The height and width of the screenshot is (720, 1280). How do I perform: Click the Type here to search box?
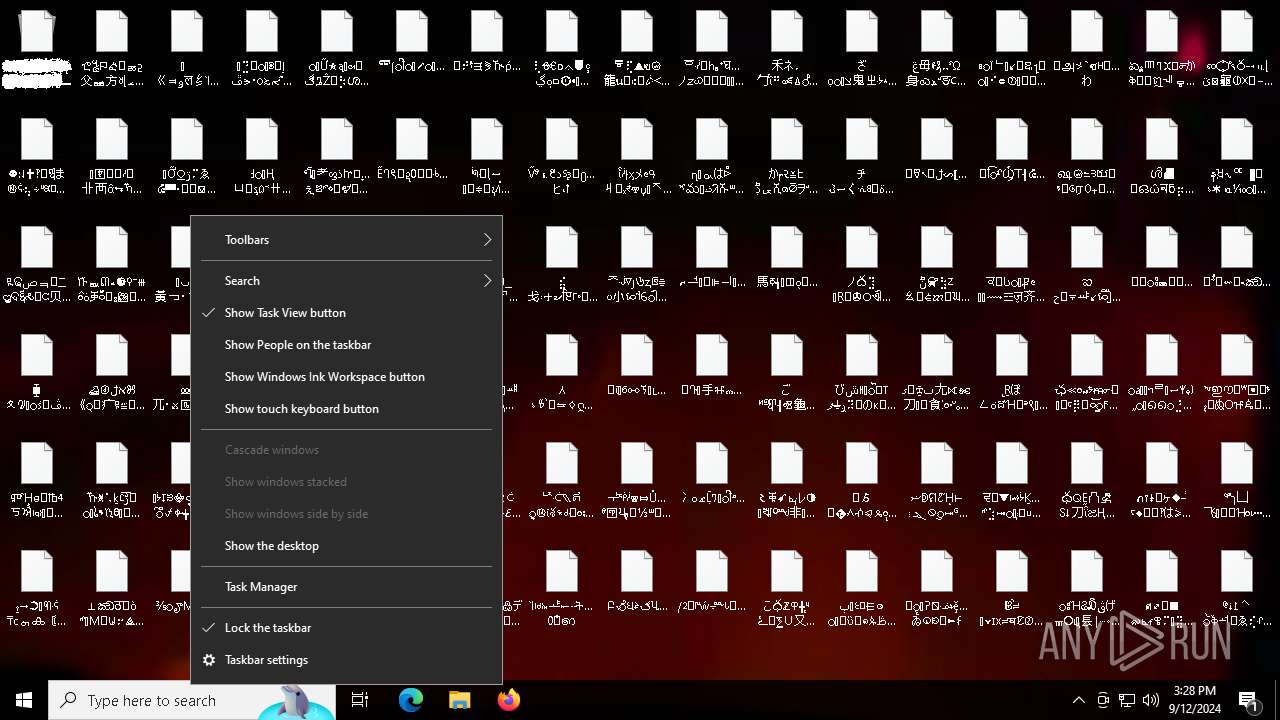[x=192, y=700]
